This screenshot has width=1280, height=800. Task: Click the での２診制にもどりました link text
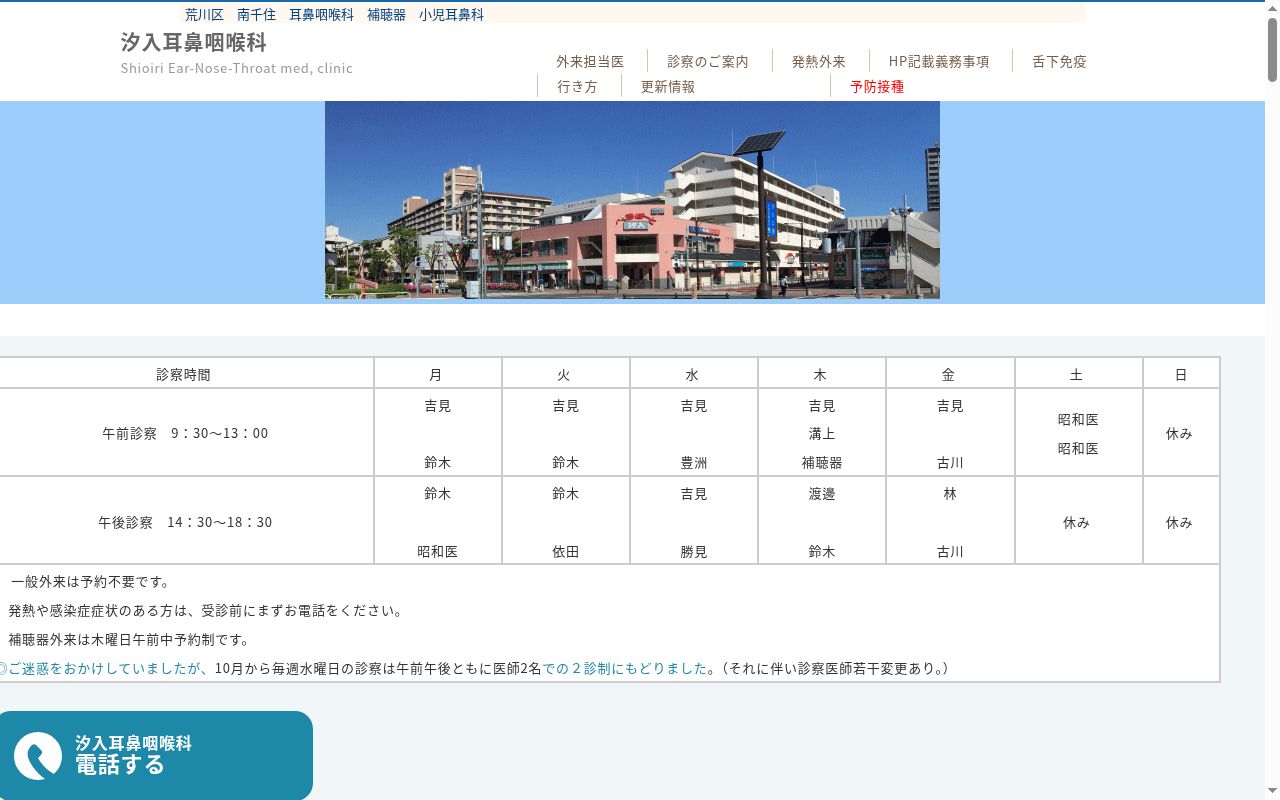pos(625,668)
